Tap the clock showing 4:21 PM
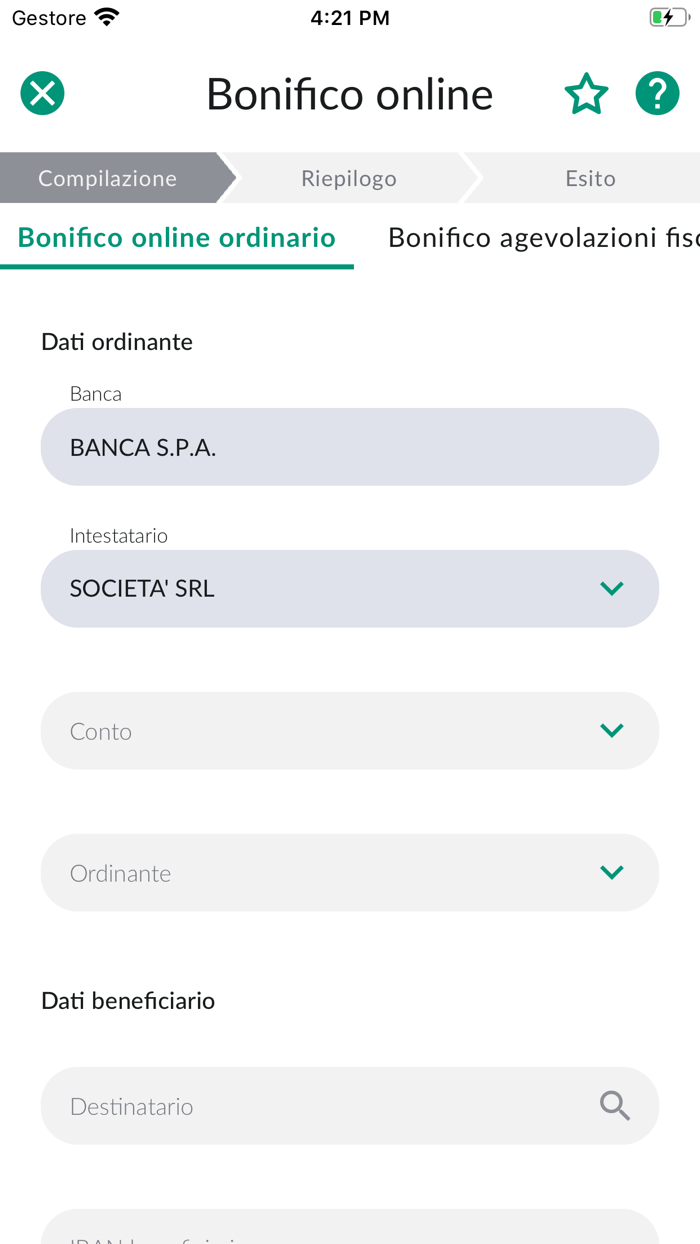The image size is (700, 1244). (350, 17)
